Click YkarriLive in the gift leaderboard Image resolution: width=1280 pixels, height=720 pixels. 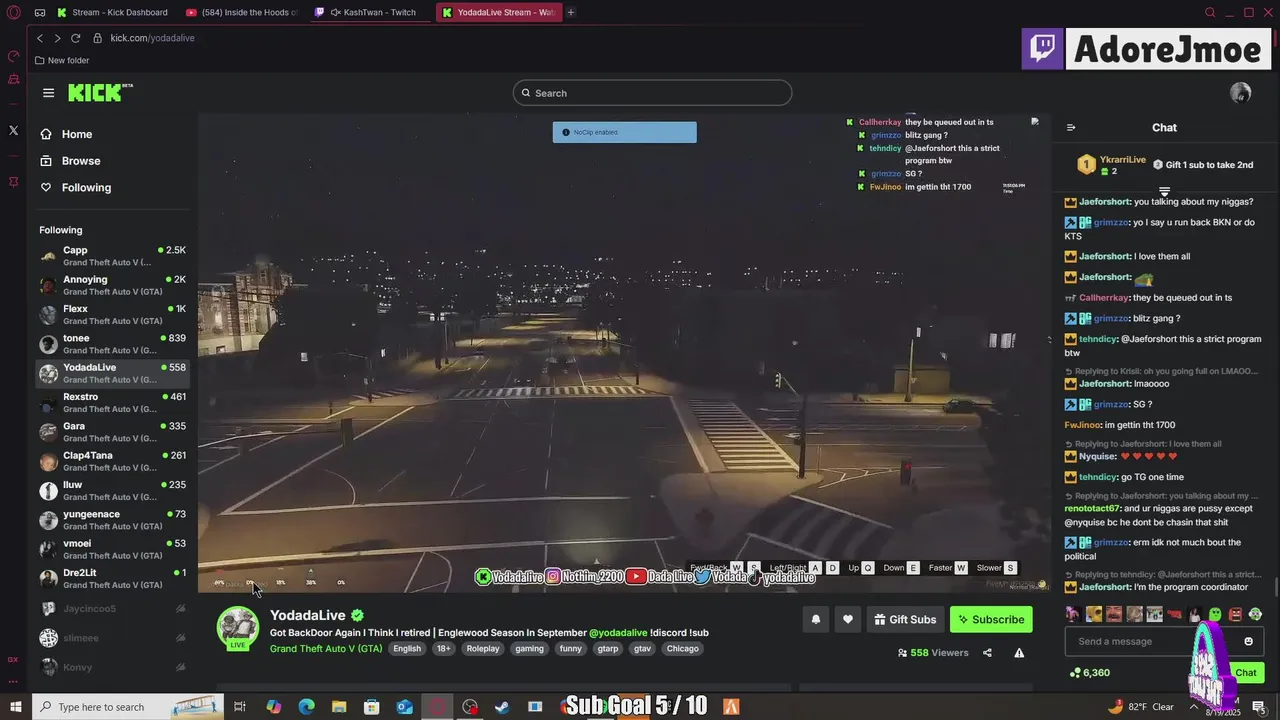click(x=1123, y=159)
